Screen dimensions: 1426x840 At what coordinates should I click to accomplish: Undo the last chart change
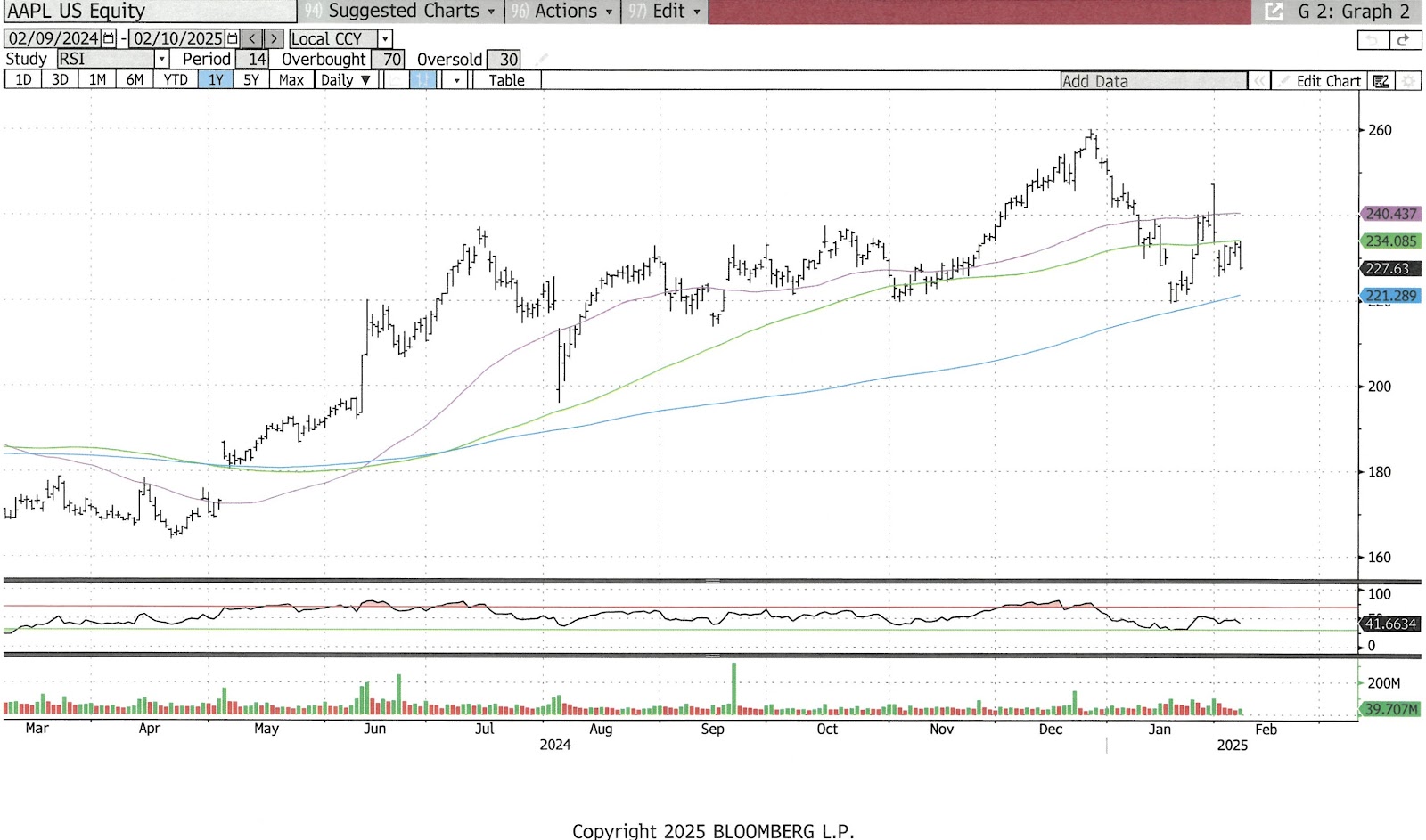(x=1373, y=40)
